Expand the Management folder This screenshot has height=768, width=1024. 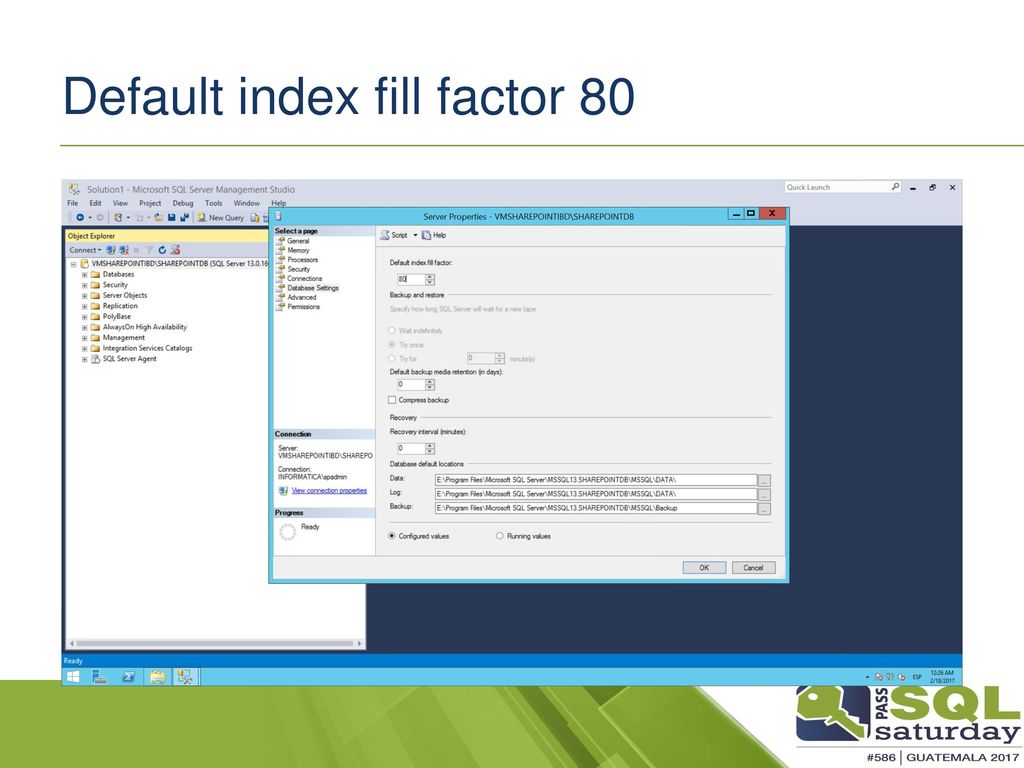84,338
